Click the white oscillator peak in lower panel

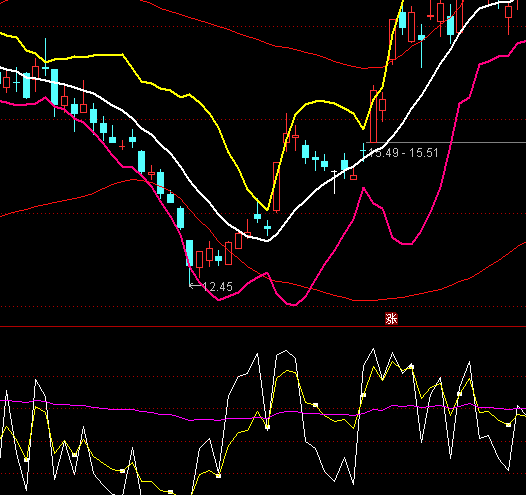[373, 349]
